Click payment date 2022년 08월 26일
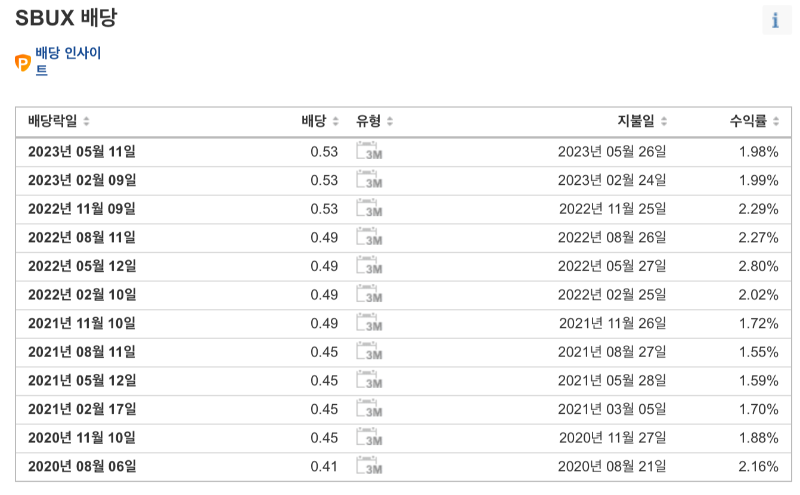This screenshot has height=495, width=800. (x=612, y=237)
